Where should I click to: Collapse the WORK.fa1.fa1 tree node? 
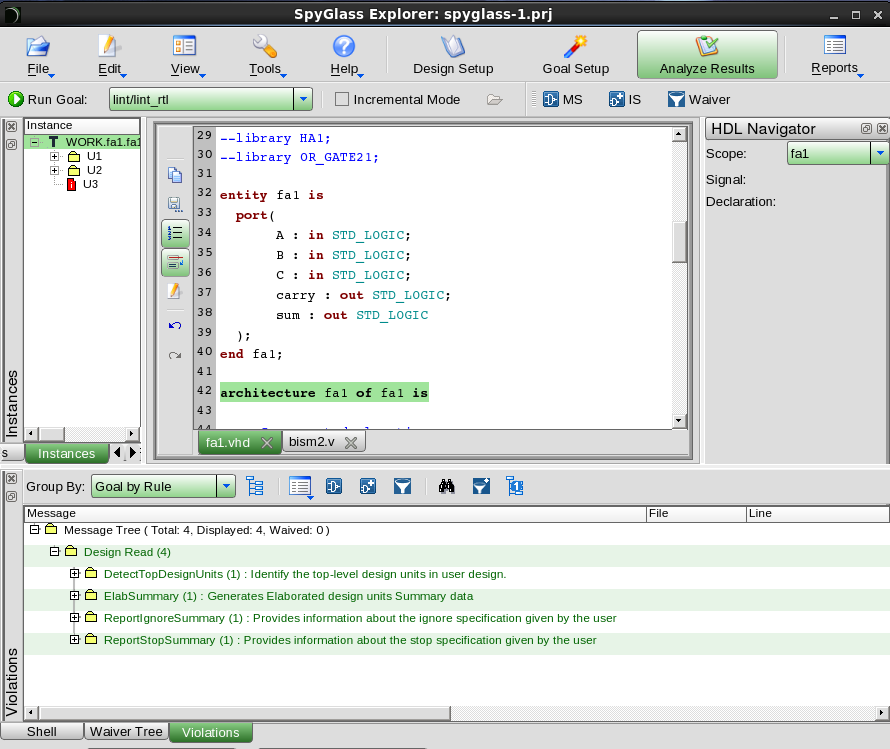35,142
